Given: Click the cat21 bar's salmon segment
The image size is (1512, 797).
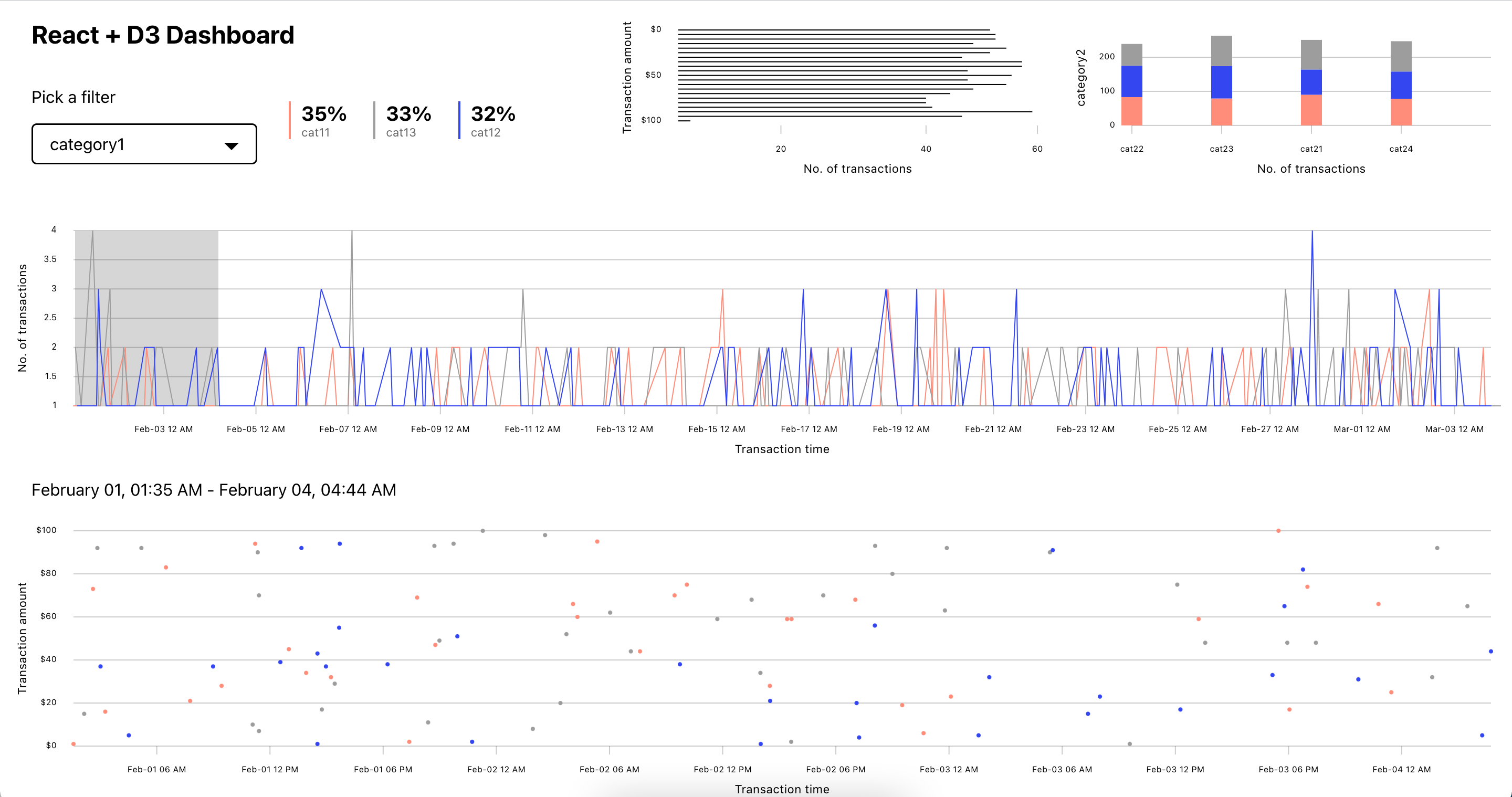Looking at the screenshot, I should 1311,110.
